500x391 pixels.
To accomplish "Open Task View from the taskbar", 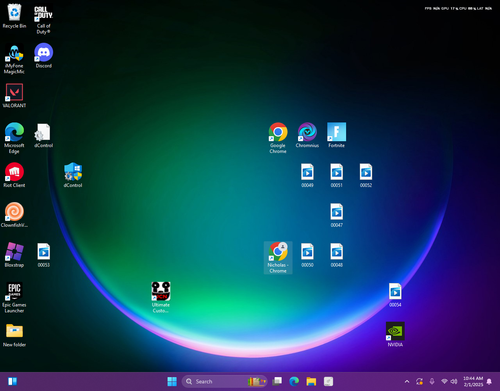I will pyautogui.click(x=277, y=381).
